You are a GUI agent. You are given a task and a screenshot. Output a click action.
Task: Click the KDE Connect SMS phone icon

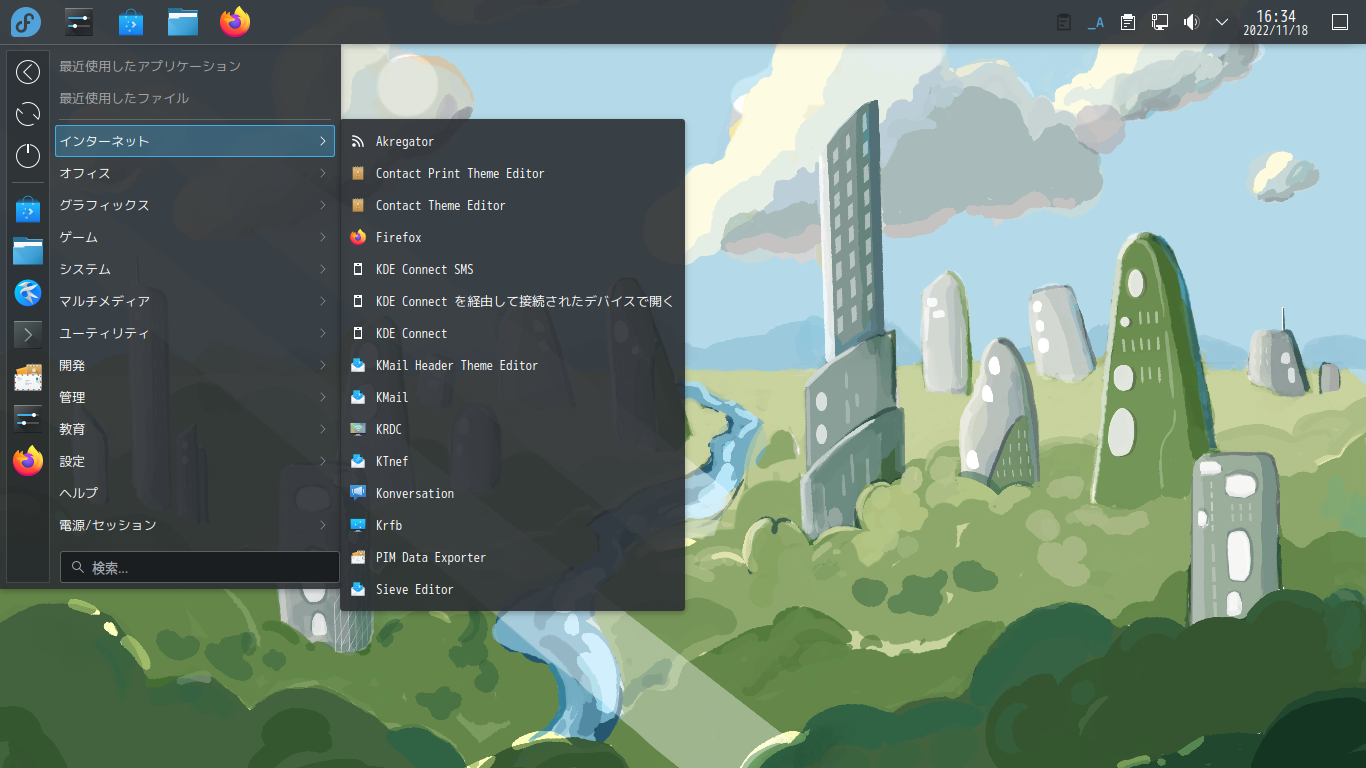point(358,270)
